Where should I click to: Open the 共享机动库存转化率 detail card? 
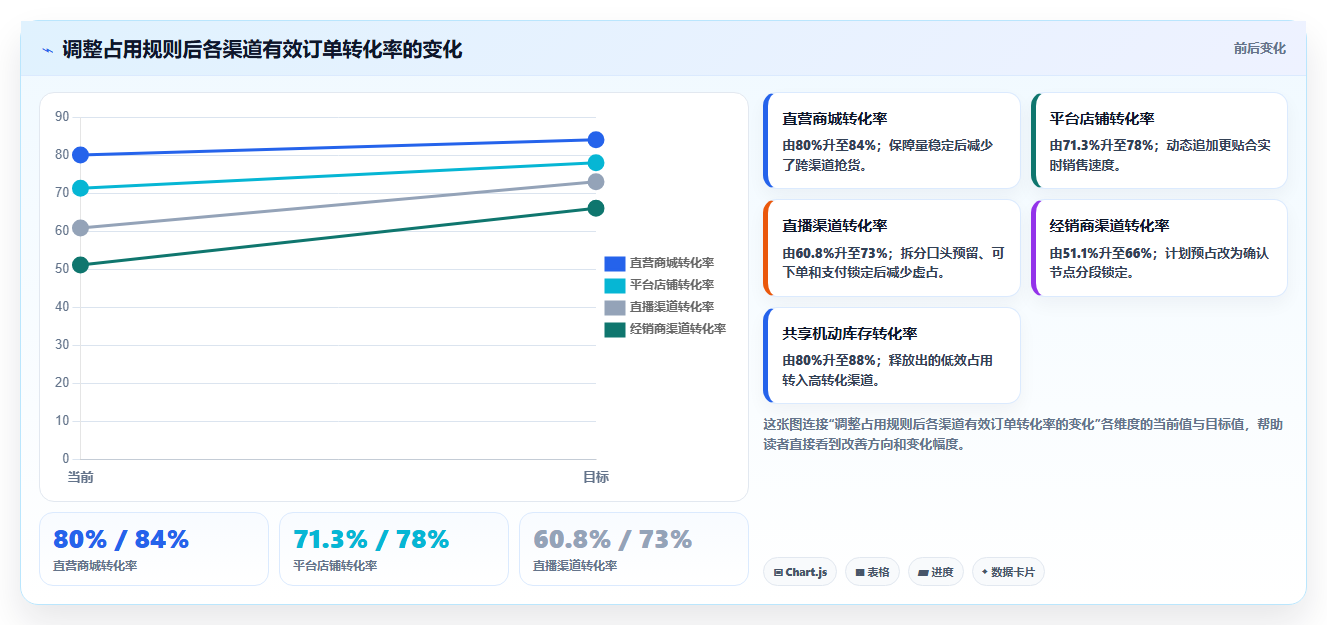pos(891,355)
